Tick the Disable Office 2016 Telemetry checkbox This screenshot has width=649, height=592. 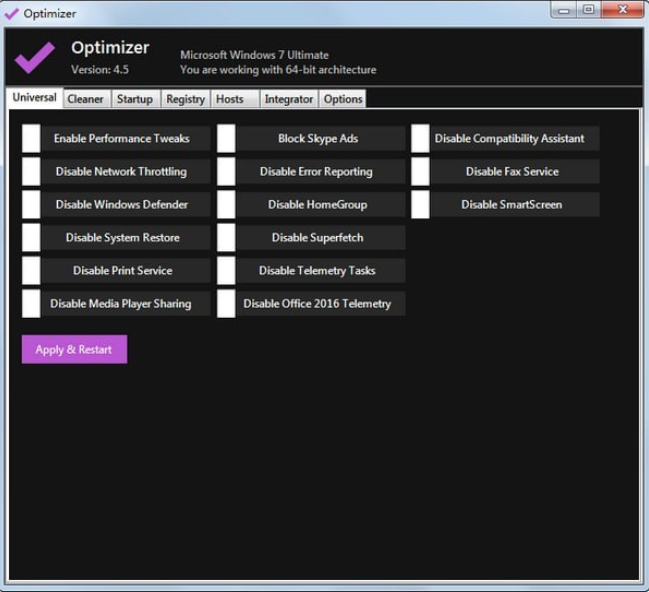(226, 303)
